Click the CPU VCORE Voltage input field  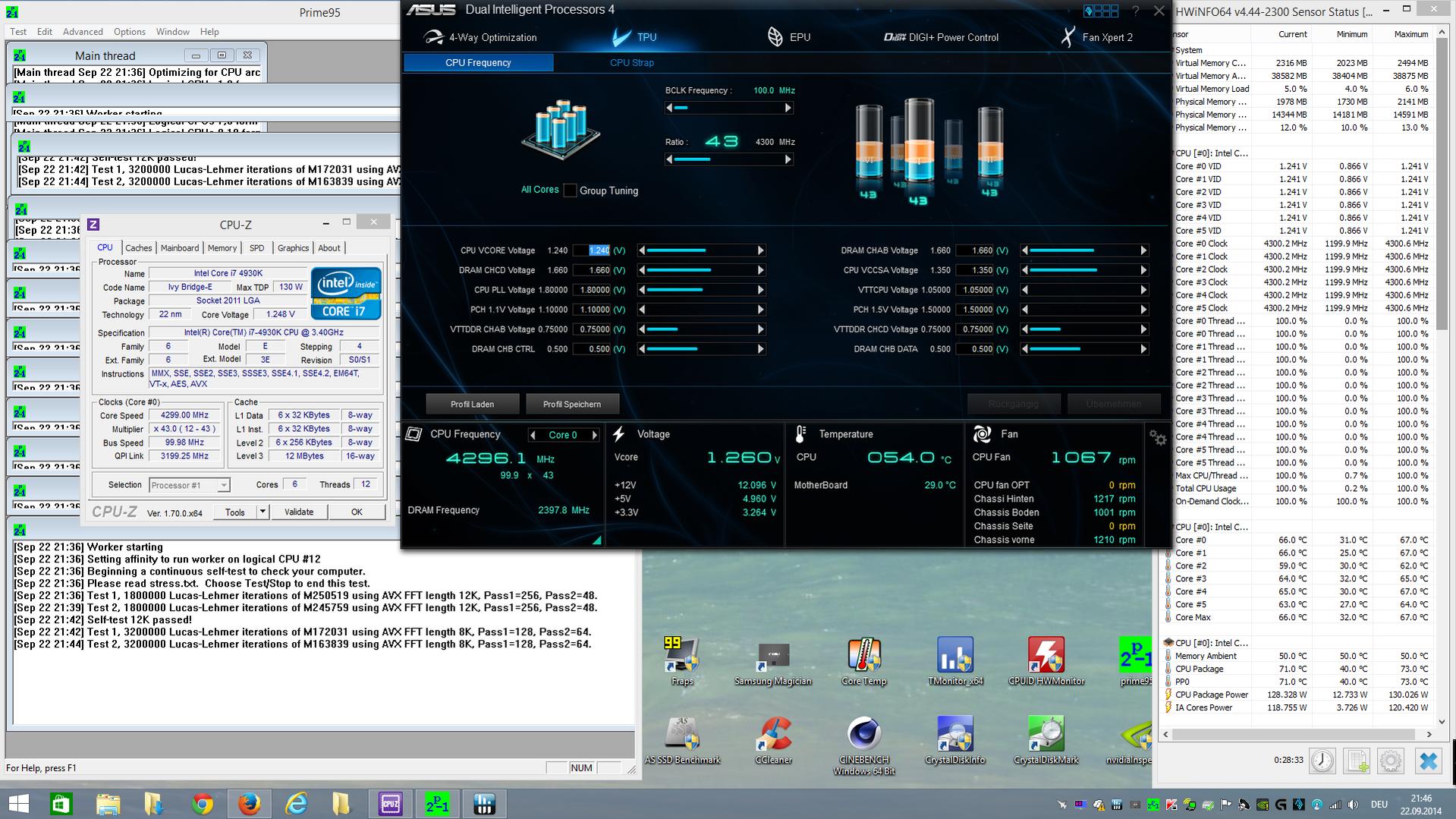pyautogui.click(x=592, y=250)
